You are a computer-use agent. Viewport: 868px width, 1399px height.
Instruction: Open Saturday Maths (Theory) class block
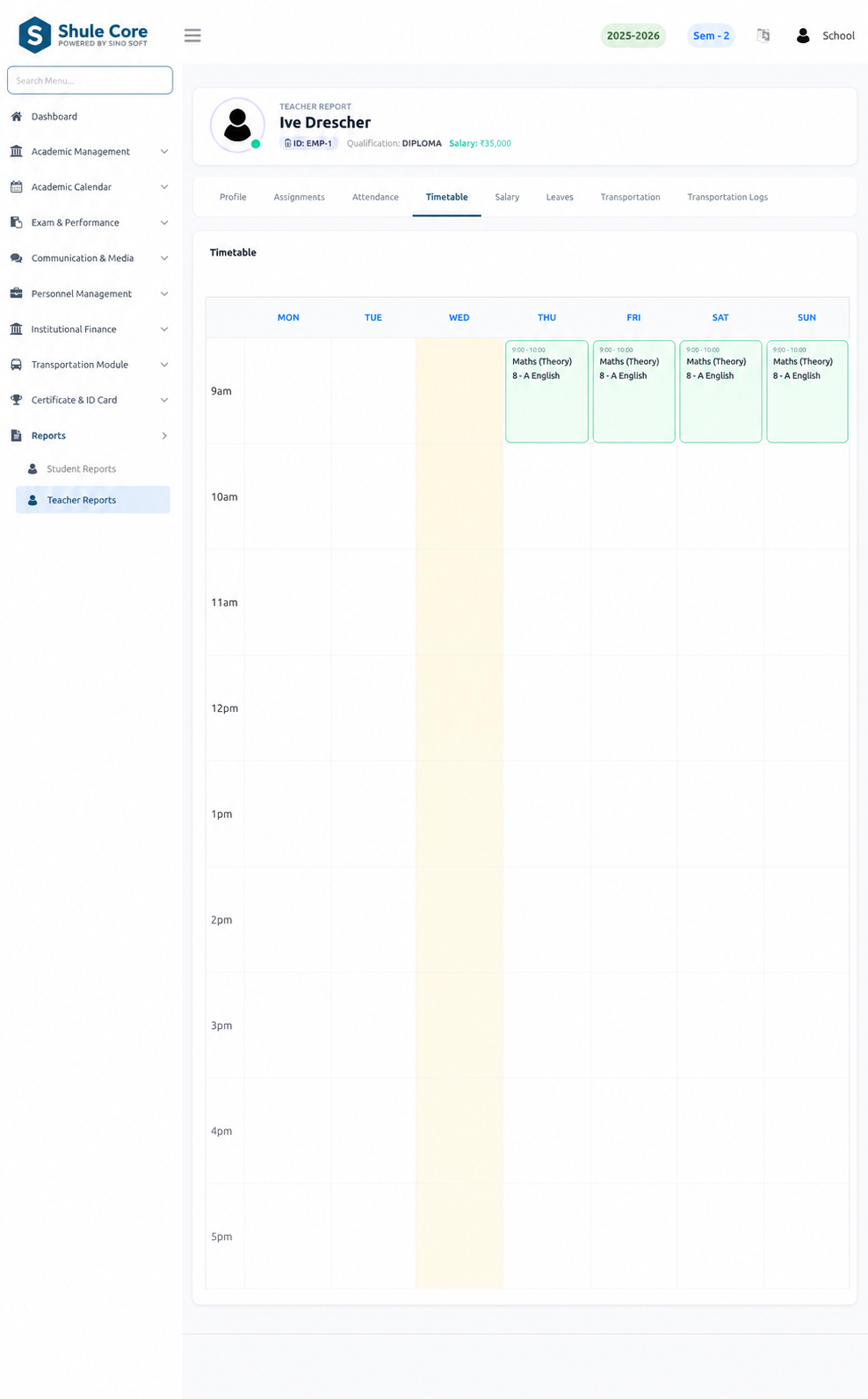point(720,391)
